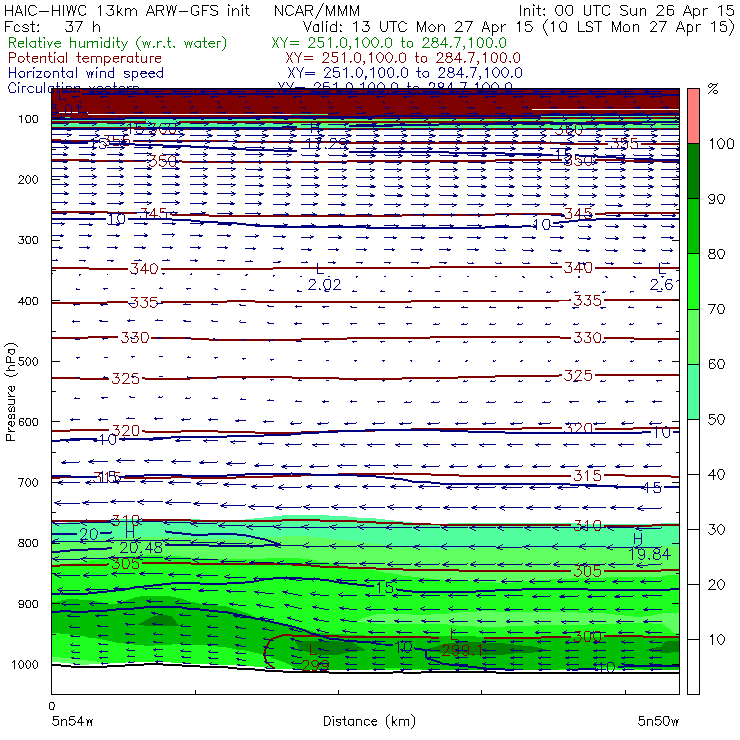Click the blue '19.84' wind maximum value
The image size is (740, 740).
click(649, 554)
